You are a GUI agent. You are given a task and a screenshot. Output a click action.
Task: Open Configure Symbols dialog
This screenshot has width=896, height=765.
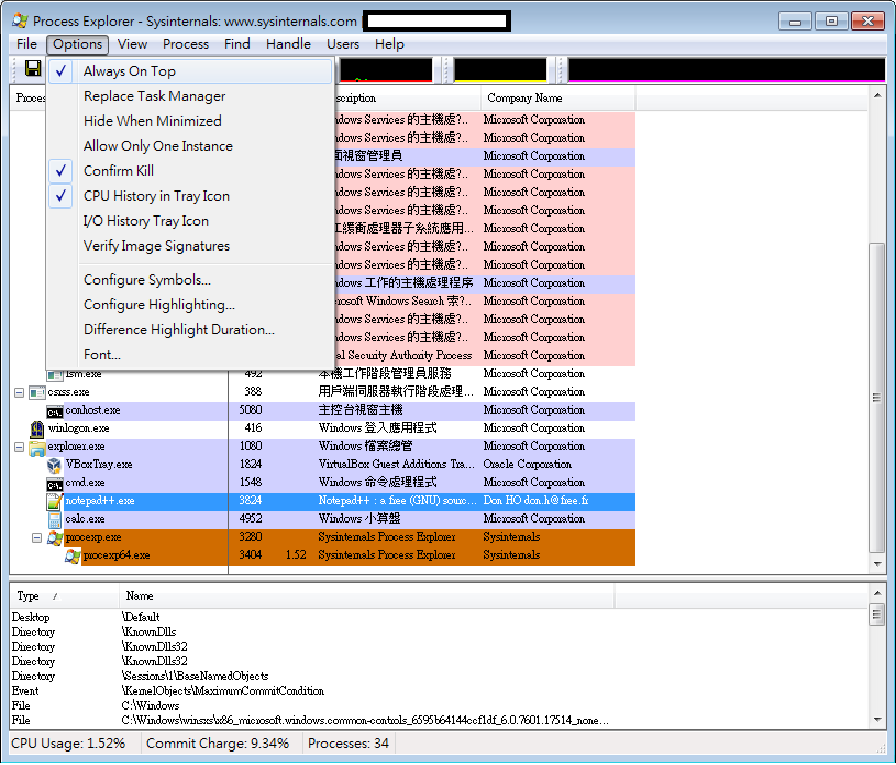click(x=190, y=280)
